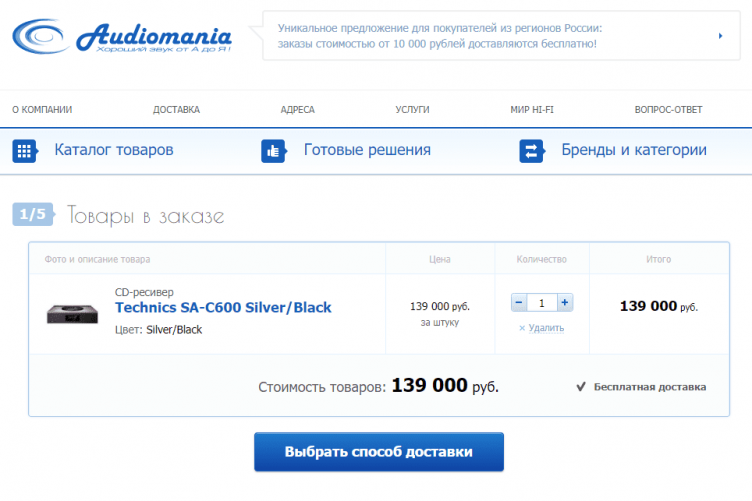Increase quantity with the plus button
The height and width of the screenshot is (501, 752).
(x=565, y=302)
